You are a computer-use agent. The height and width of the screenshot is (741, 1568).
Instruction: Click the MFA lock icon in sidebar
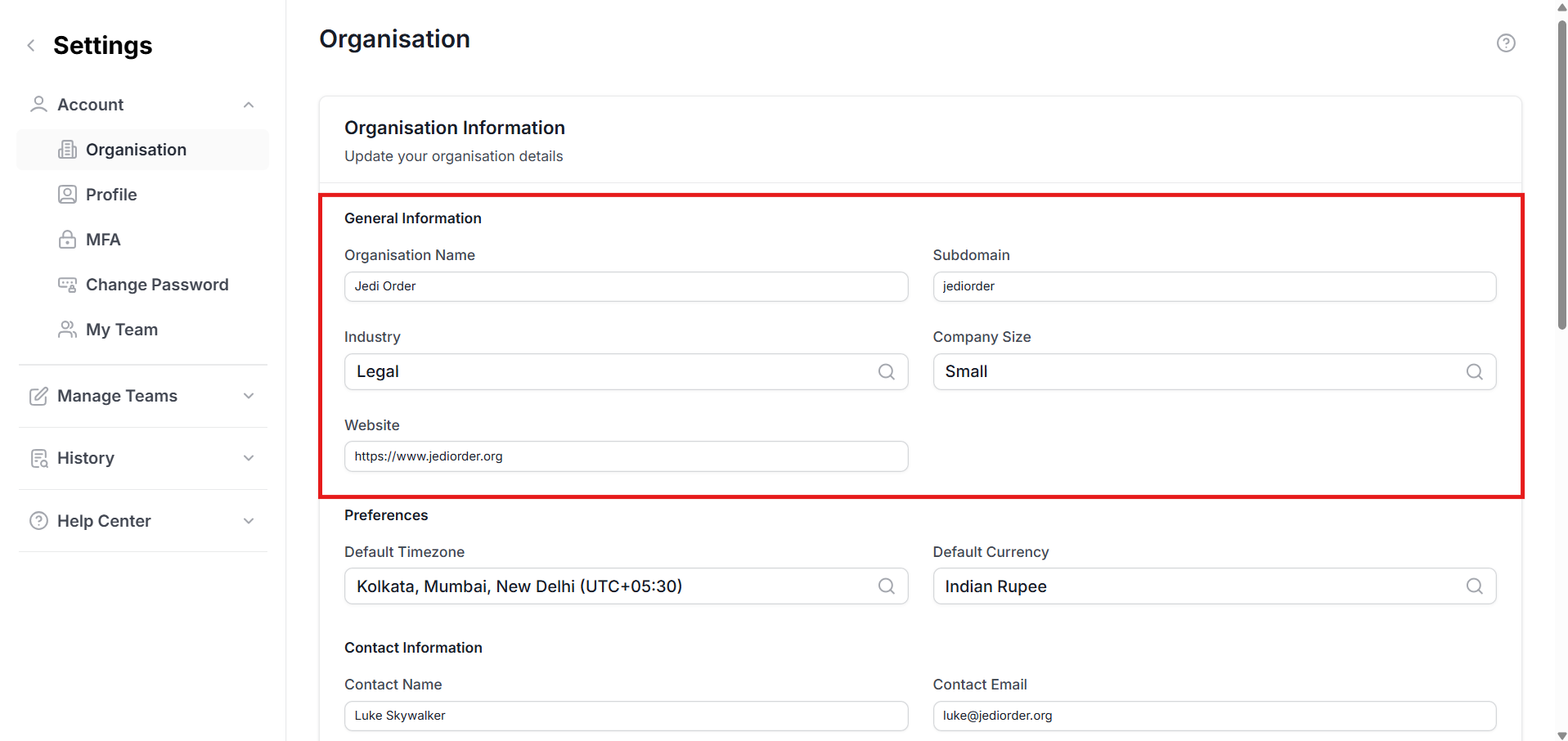coord(67,240)
